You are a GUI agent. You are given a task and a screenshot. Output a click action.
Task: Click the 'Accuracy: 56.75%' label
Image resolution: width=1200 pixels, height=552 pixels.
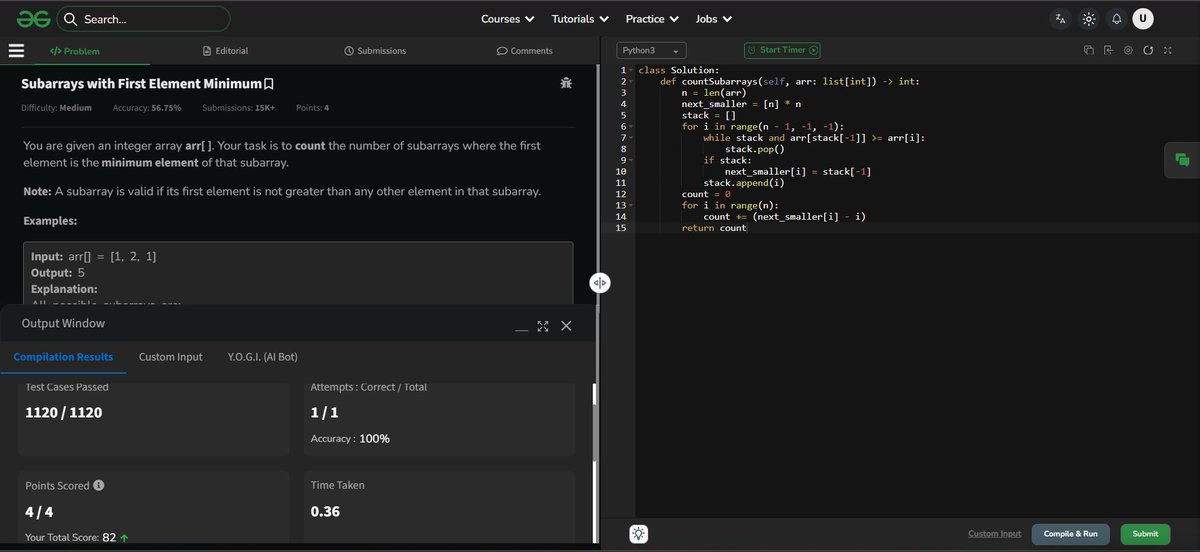[x=147, y=108]
